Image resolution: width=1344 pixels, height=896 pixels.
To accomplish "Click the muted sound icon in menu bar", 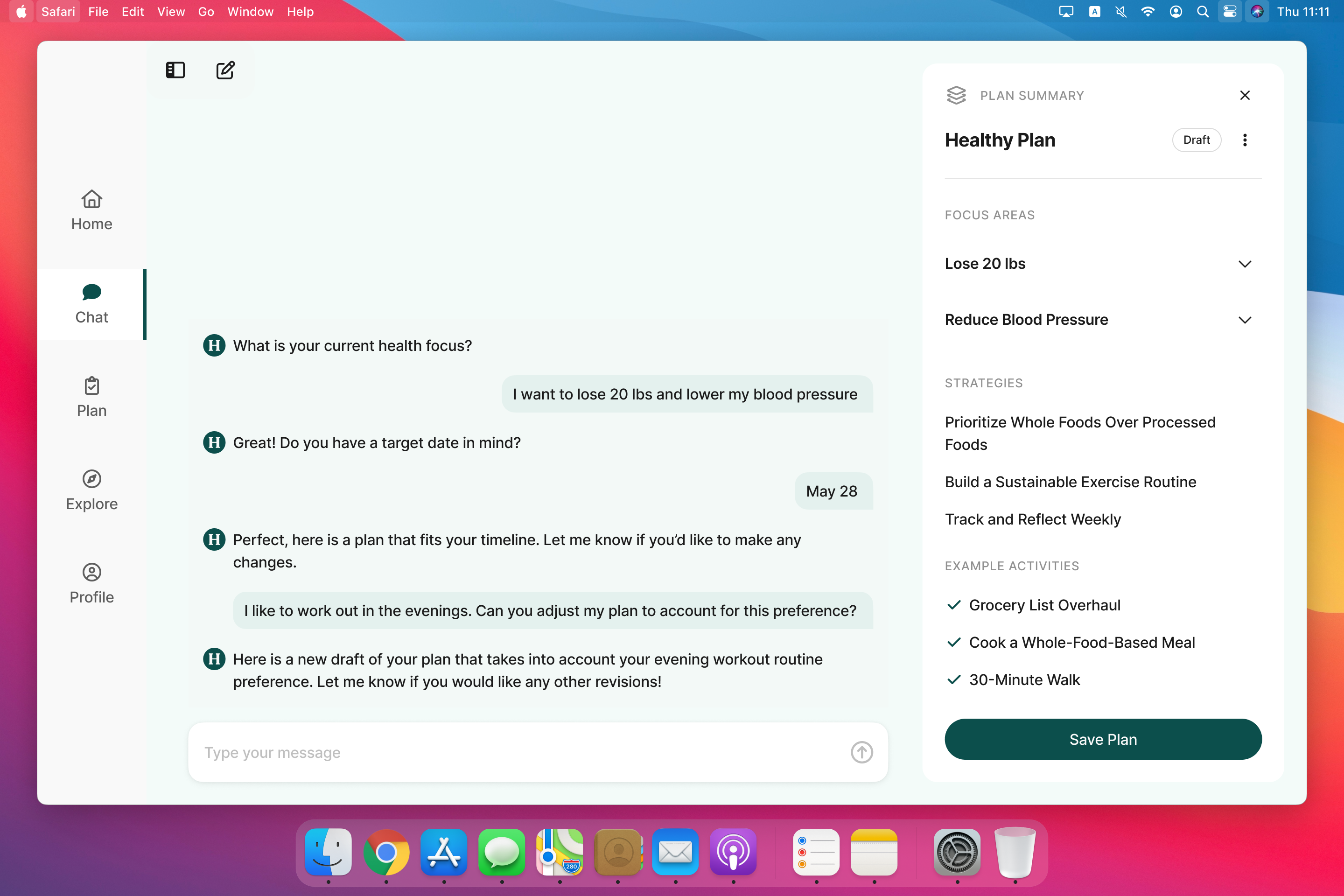I will point(1120,11).
